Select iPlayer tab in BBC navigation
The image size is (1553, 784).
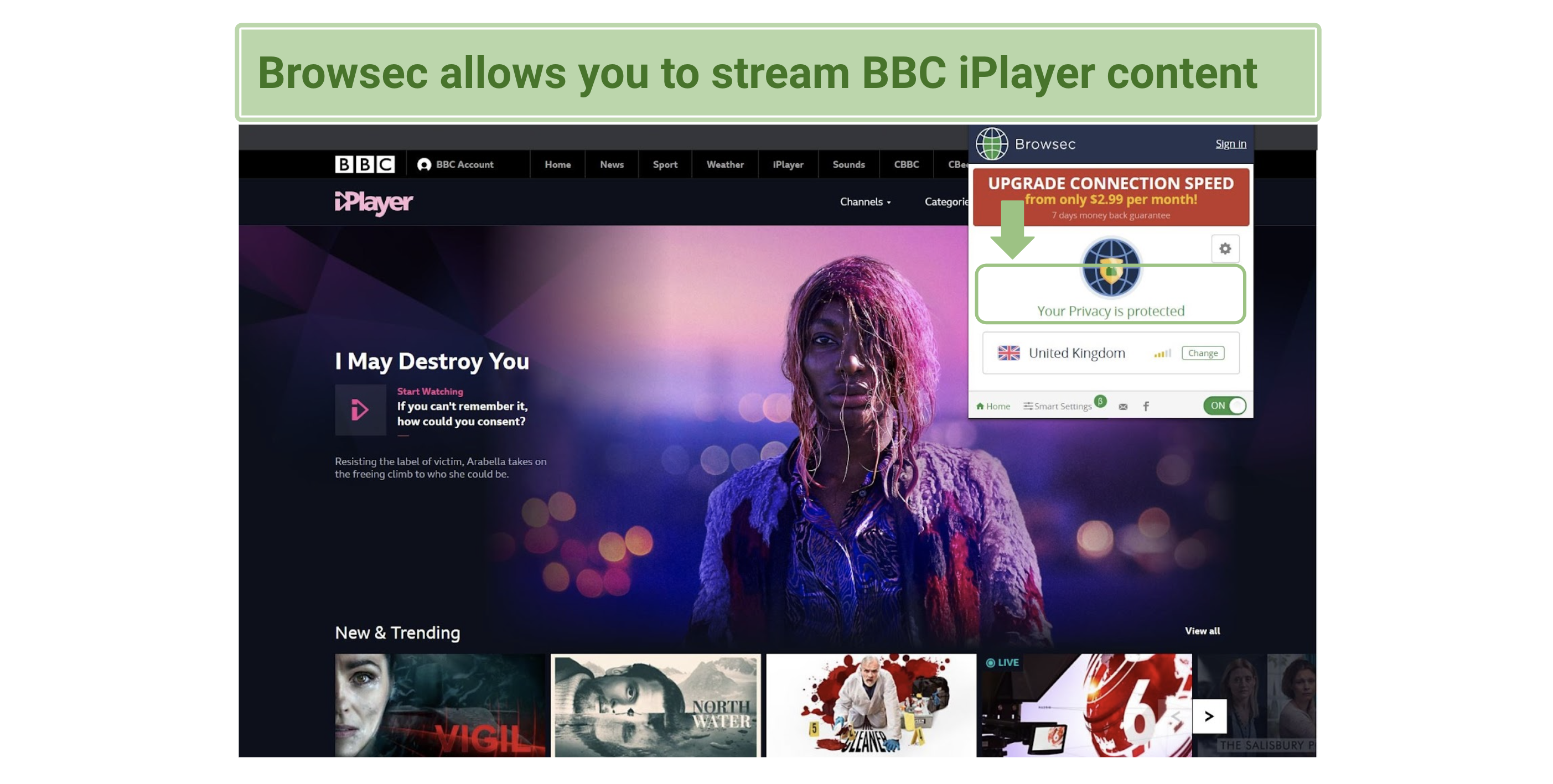[786, 165]
